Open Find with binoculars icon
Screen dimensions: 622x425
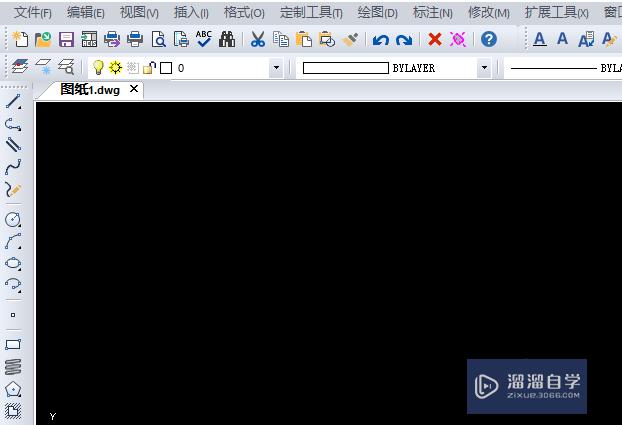[227, 39]
